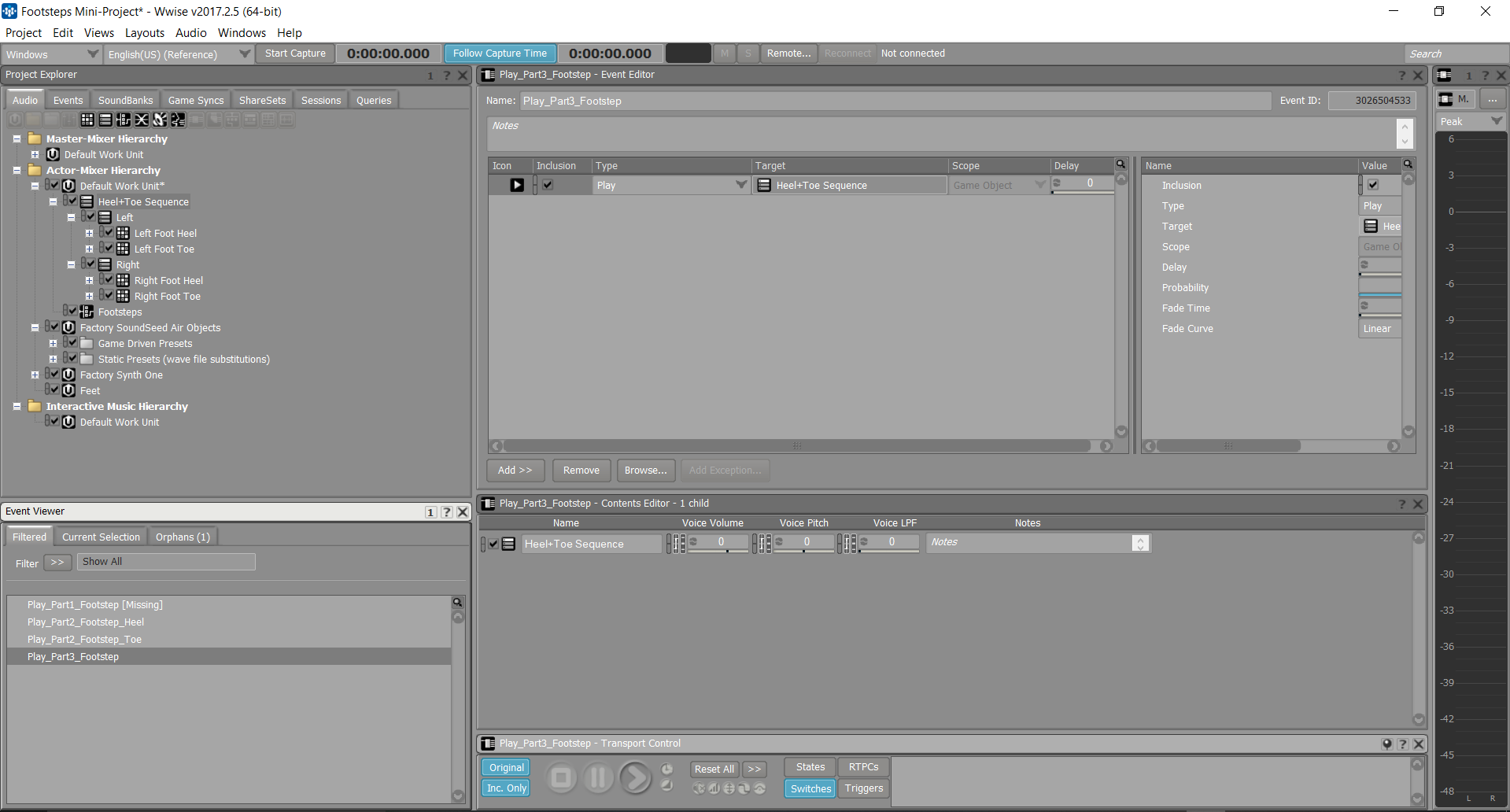Click the Switch Container toolbar icon

[x=124, y=120]
